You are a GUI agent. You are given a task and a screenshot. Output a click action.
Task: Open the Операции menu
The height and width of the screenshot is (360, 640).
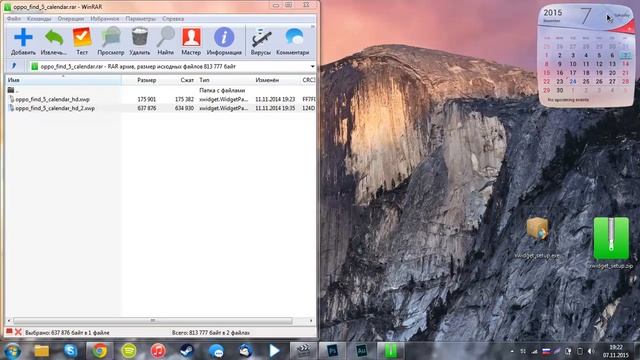(x=71, y=19)
